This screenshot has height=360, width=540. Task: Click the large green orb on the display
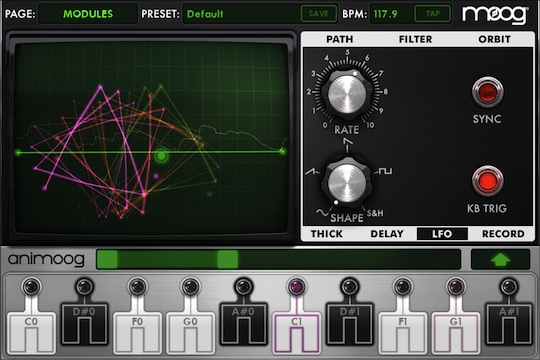point(161,156)
